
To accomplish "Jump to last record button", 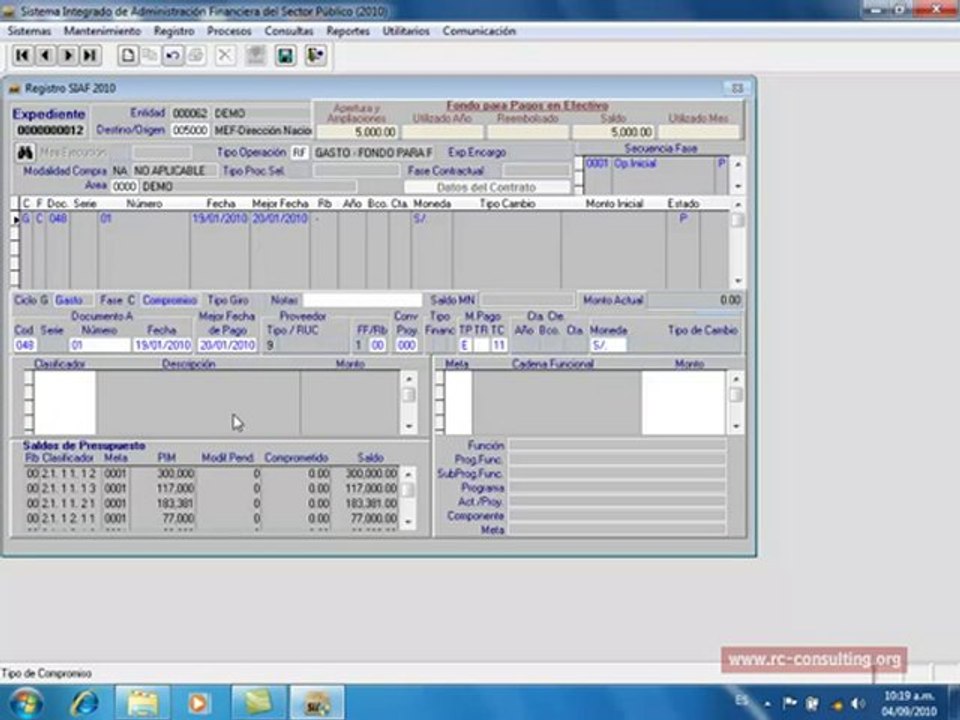I will (91, 56).
